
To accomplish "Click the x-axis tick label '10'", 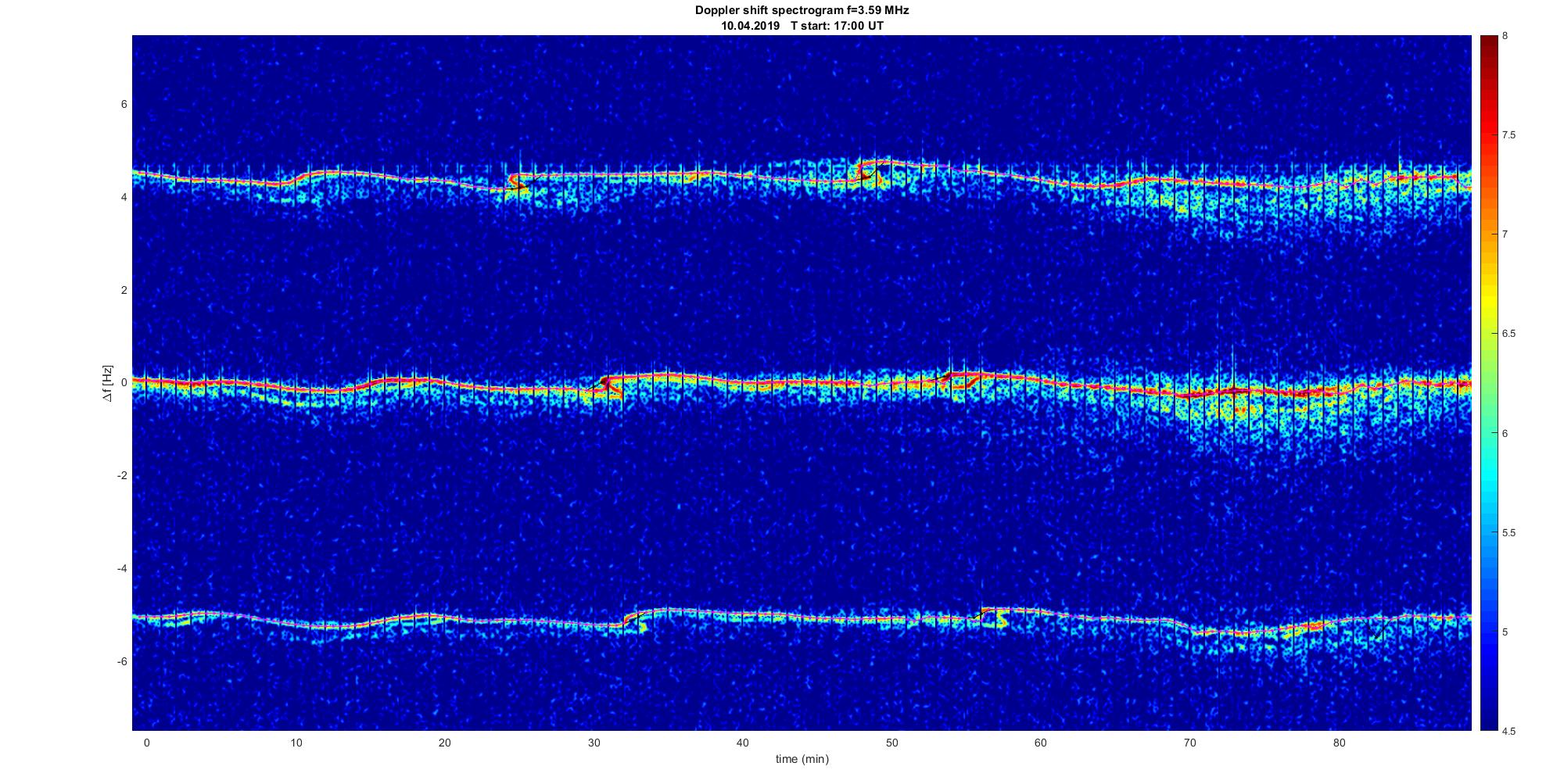I will click(296, 743).
